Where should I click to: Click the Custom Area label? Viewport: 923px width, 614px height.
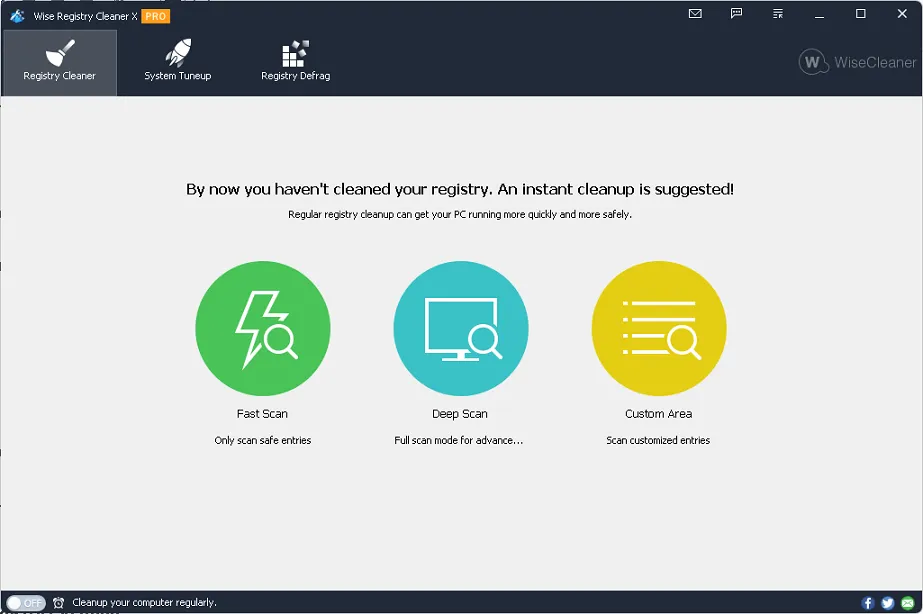pyautogui.click(x=658, y=414)
